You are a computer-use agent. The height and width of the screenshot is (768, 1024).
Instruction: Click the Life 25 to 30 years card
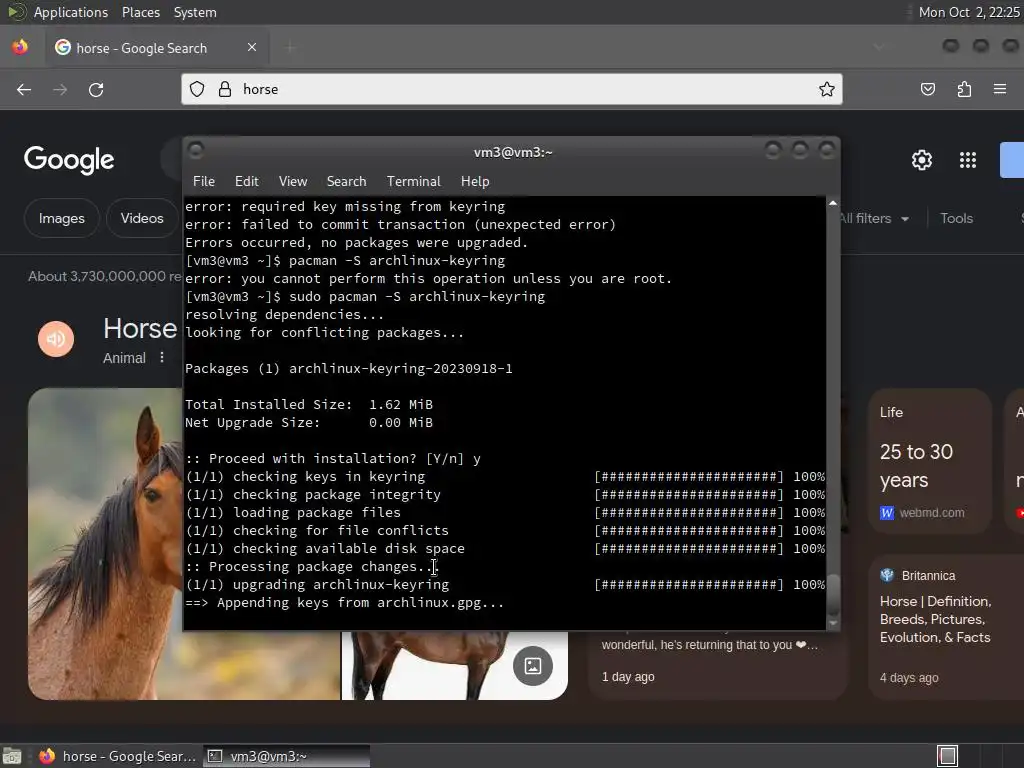(x=930, y=461)
